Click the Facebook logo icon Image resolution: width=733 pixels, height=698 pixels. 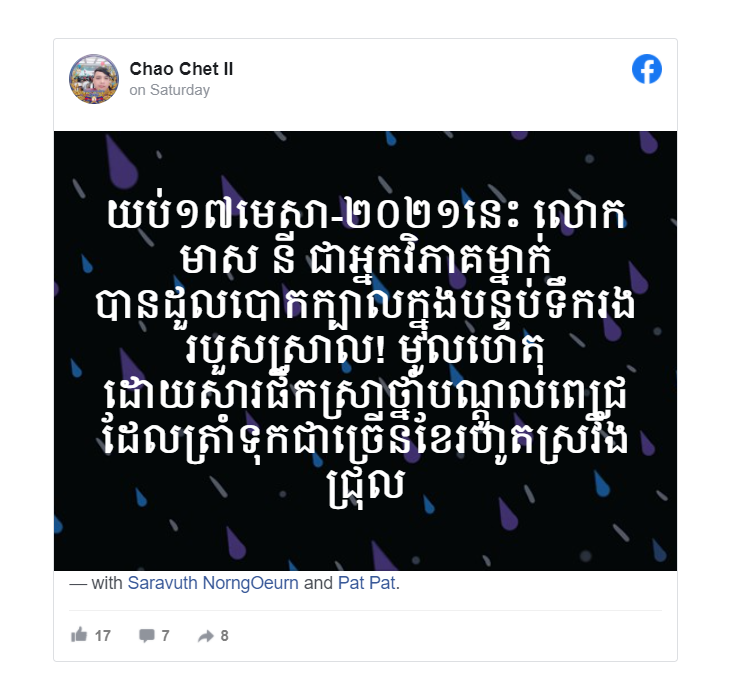click(647, 69)
